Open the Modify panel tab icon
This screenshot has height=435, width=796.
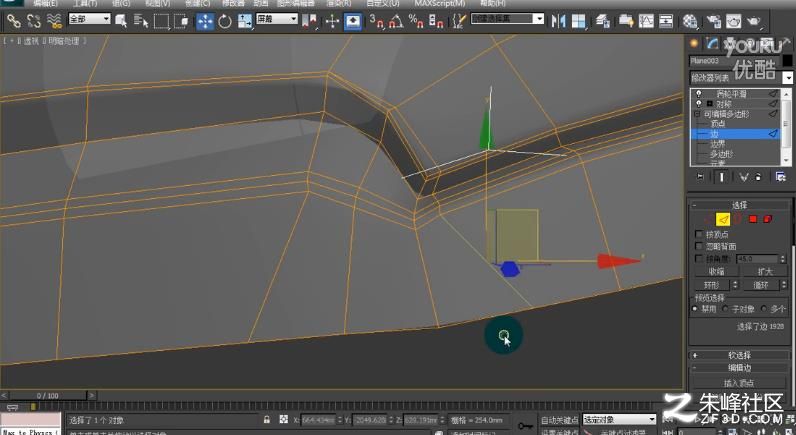tap(712, 44)
